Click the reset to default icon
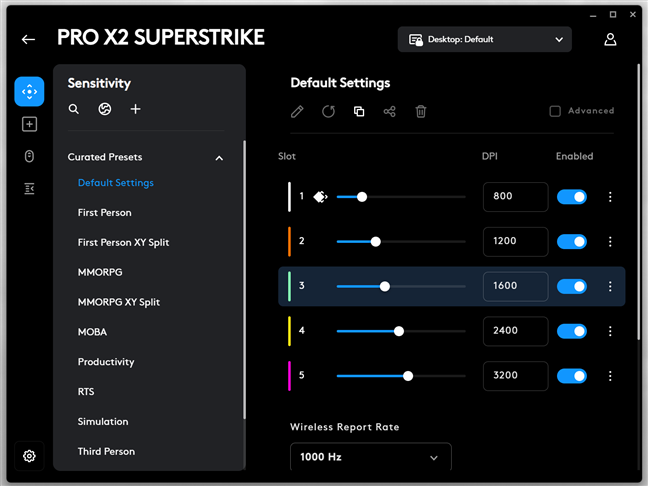The image size is (648, 486). pyautogui.click(x=328, y=111)
